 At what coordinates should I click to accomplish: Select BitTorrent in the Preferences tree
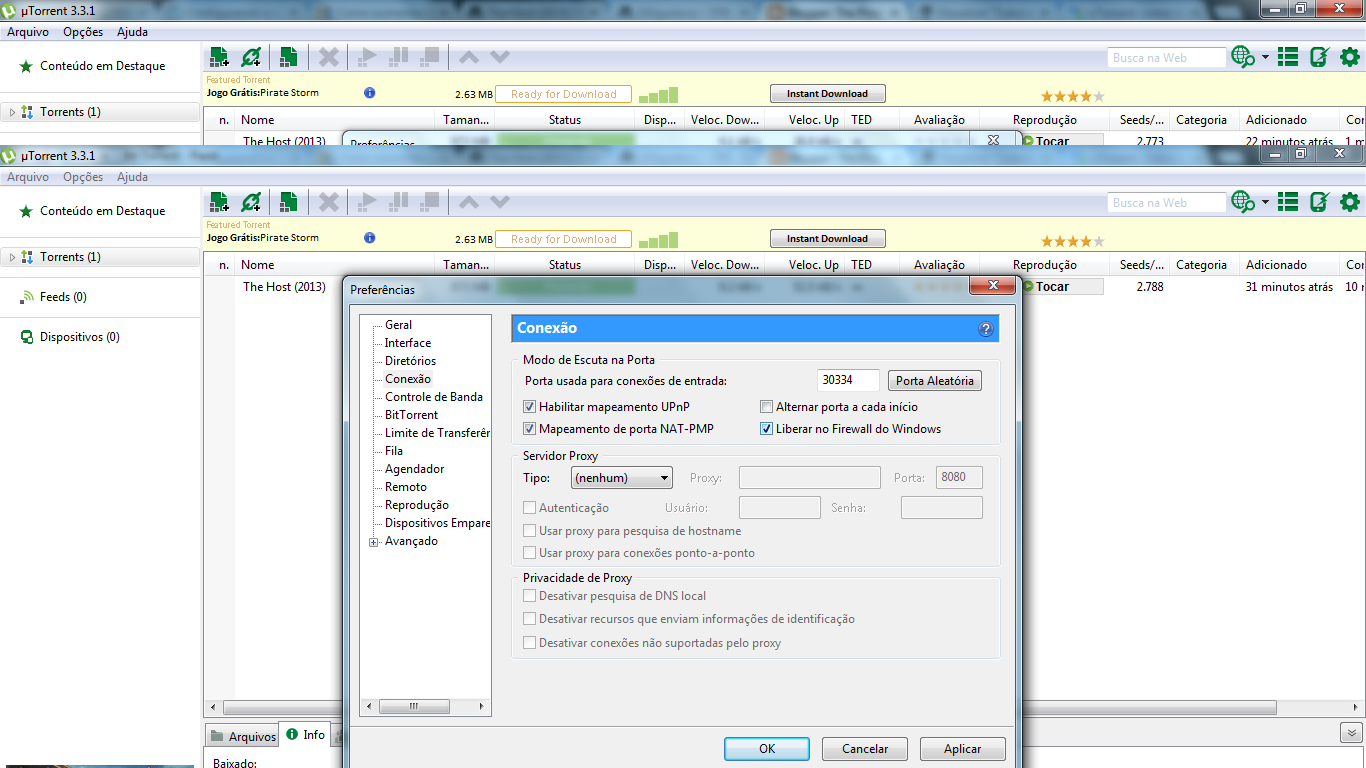pos(412,415)
